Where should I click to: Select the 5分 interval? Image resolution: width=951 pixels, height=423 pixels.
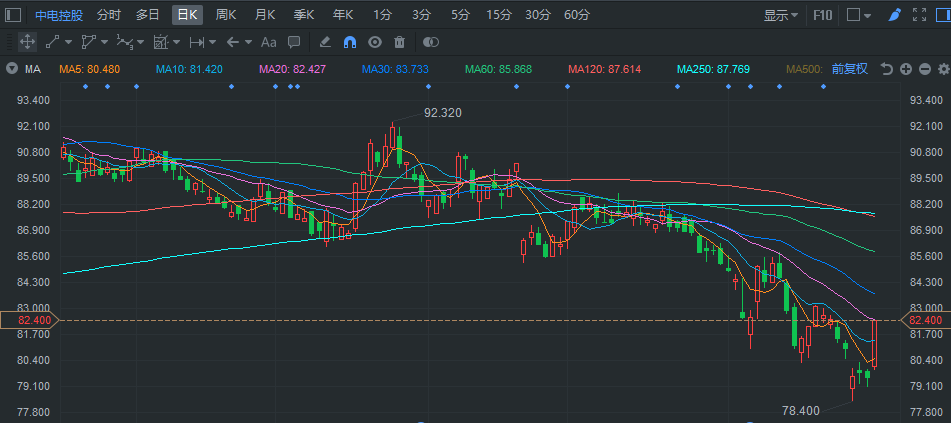[460, 15]
